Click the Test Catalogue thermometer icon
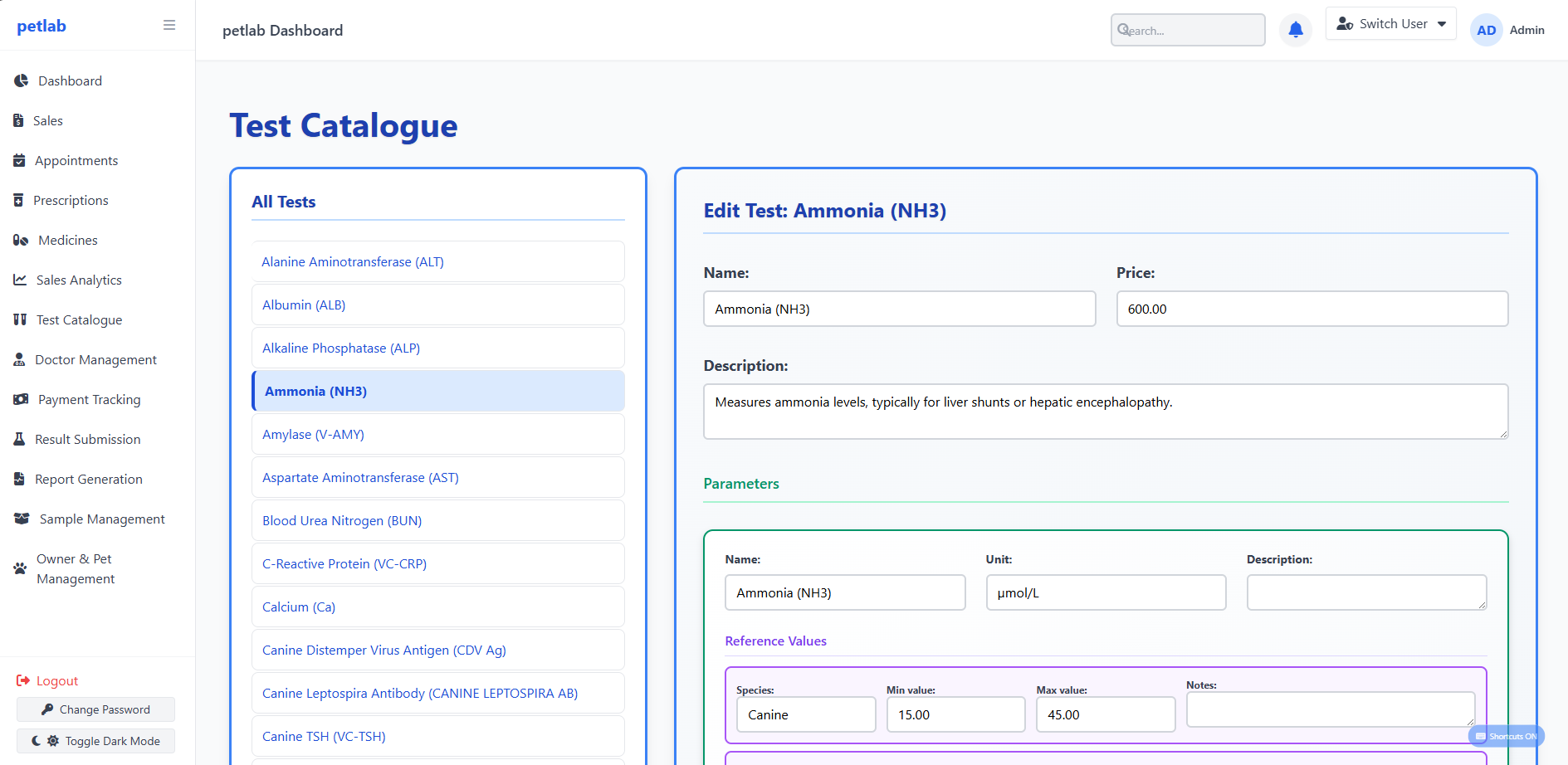 click(20, 319)
